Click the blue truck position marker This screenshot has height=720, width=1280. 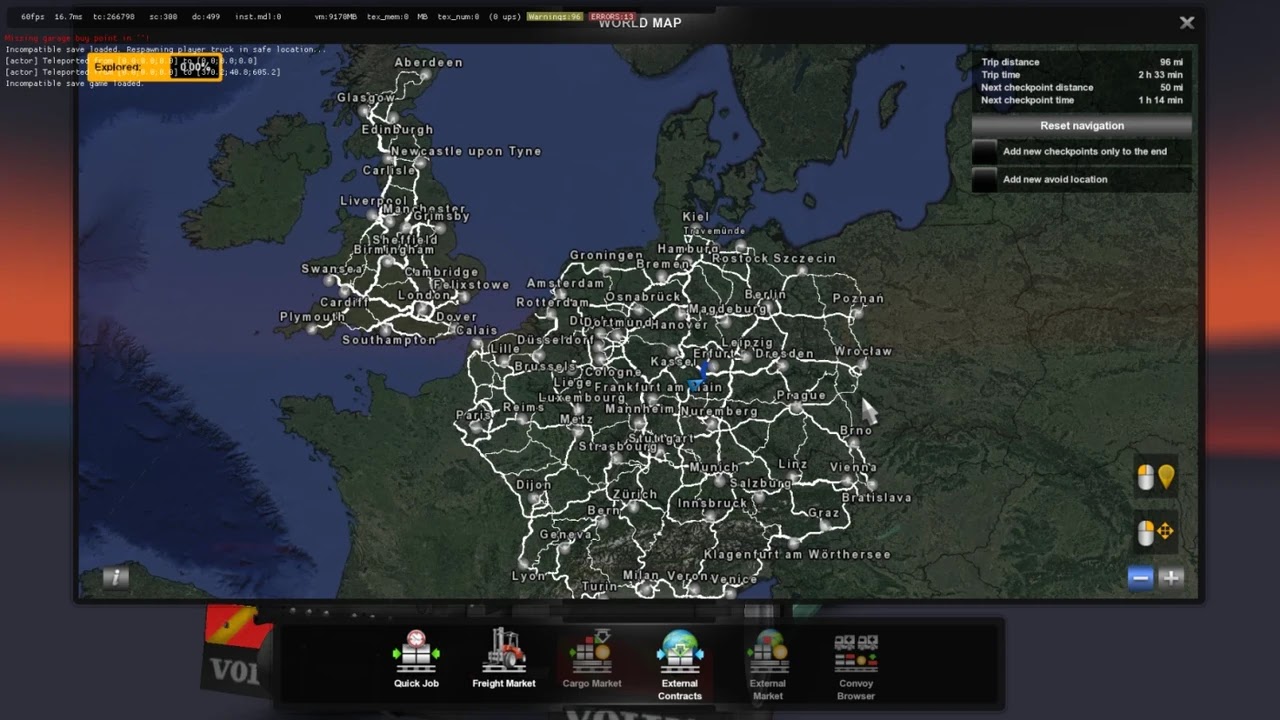coord(698,376)
